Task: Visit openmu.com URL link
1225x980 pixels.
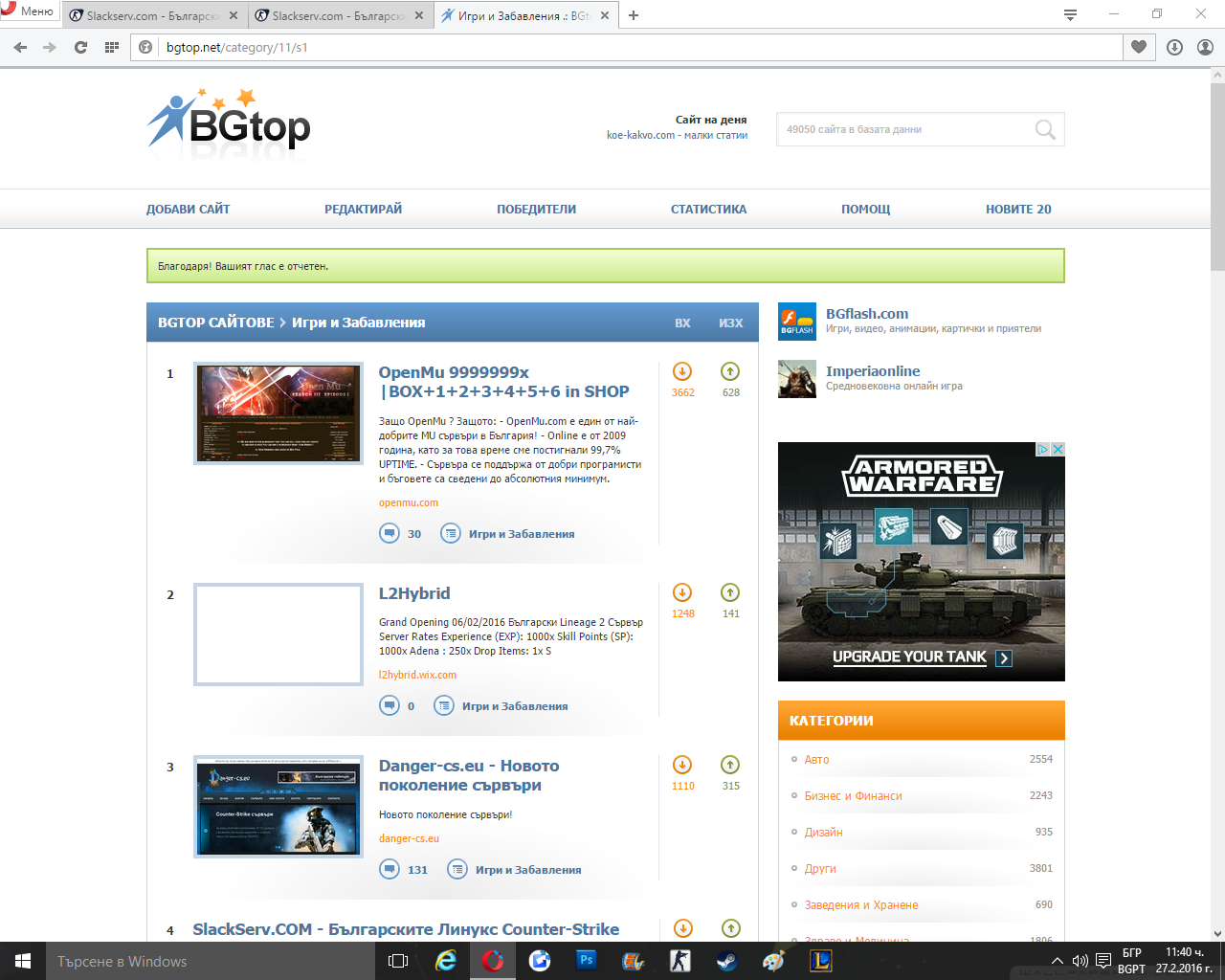Action: tap(409, 502)
